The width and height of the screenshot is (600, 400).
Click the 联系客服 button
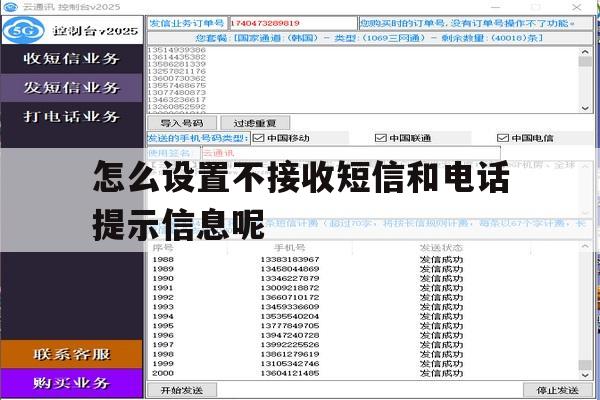[x=72, y=354]
